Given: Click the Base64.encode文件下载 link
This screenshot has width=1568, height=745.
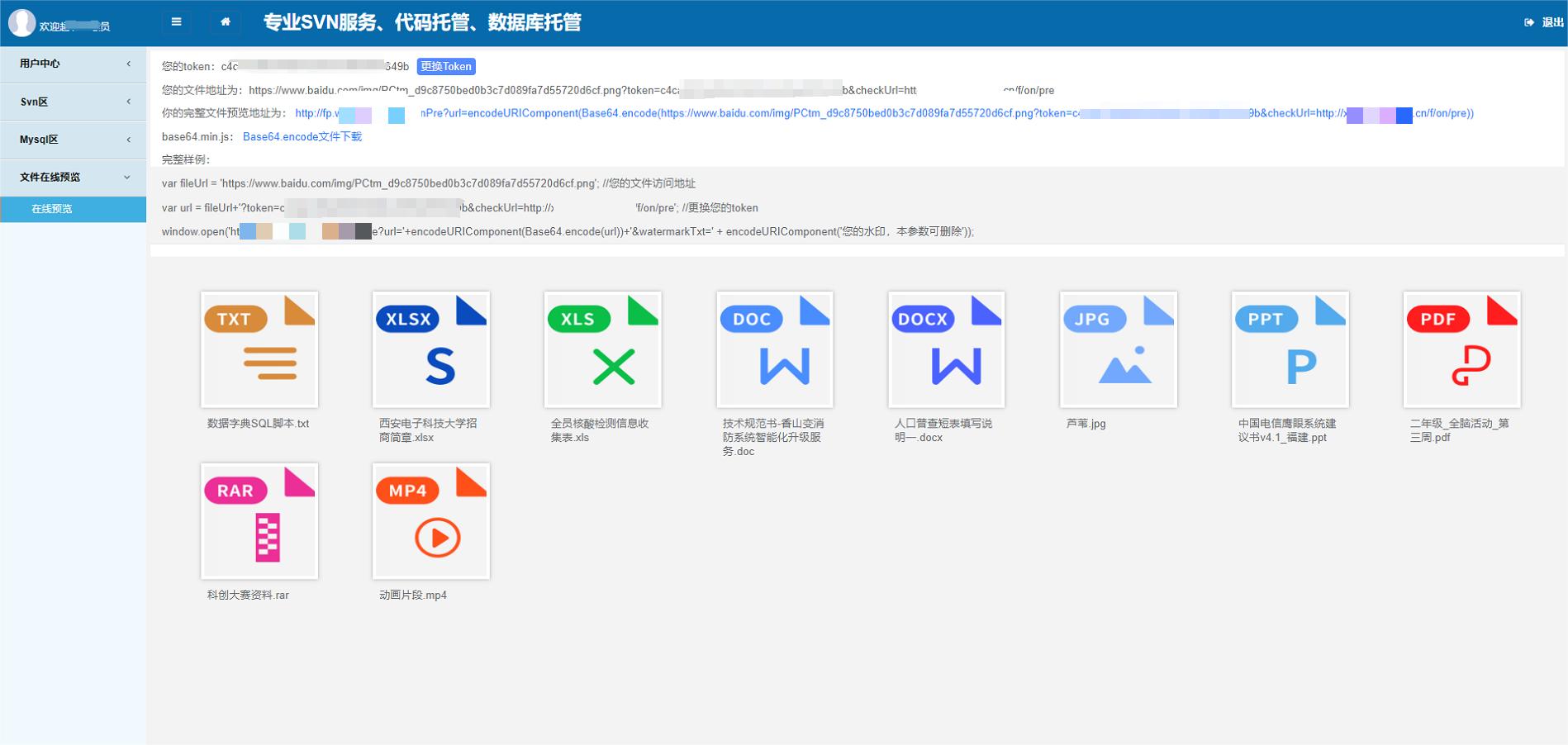Looking at the screenshot, I should tap(302, 137).
